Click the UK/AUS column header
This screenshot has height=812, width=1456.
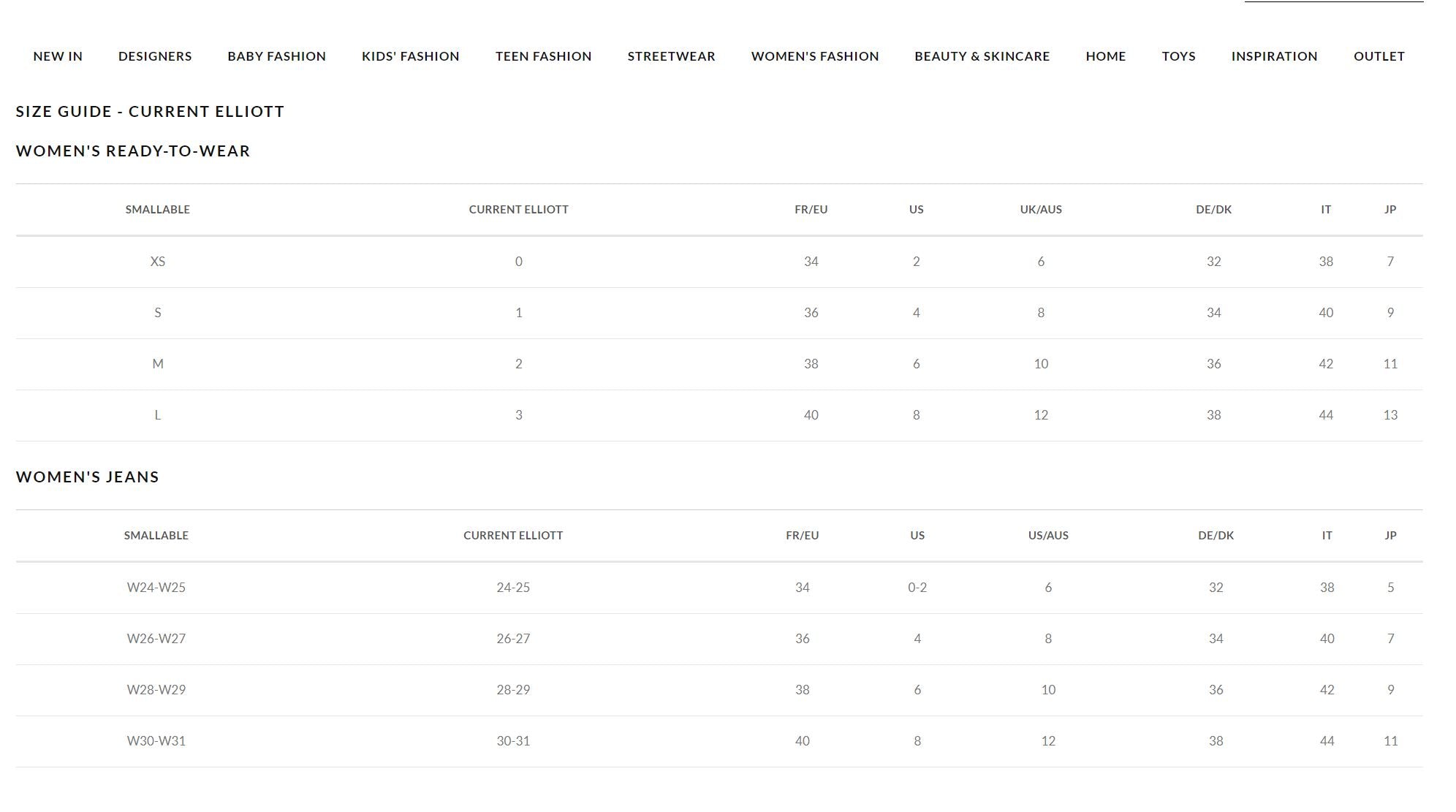tap(1040, 210)
